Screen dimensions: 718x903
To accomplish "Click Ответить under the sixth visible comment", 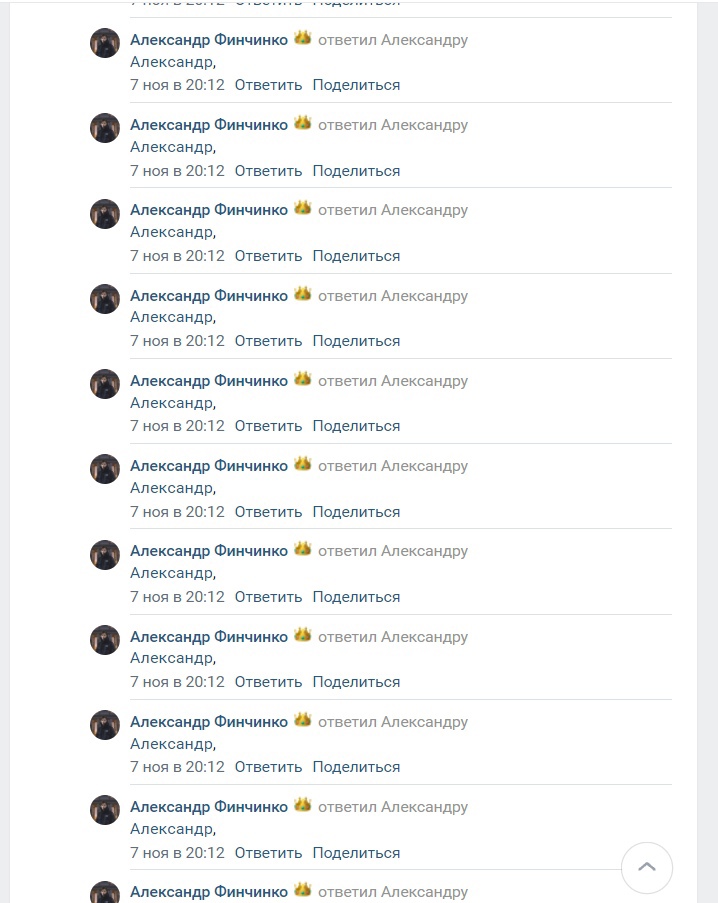I will (x=268, y=512).
